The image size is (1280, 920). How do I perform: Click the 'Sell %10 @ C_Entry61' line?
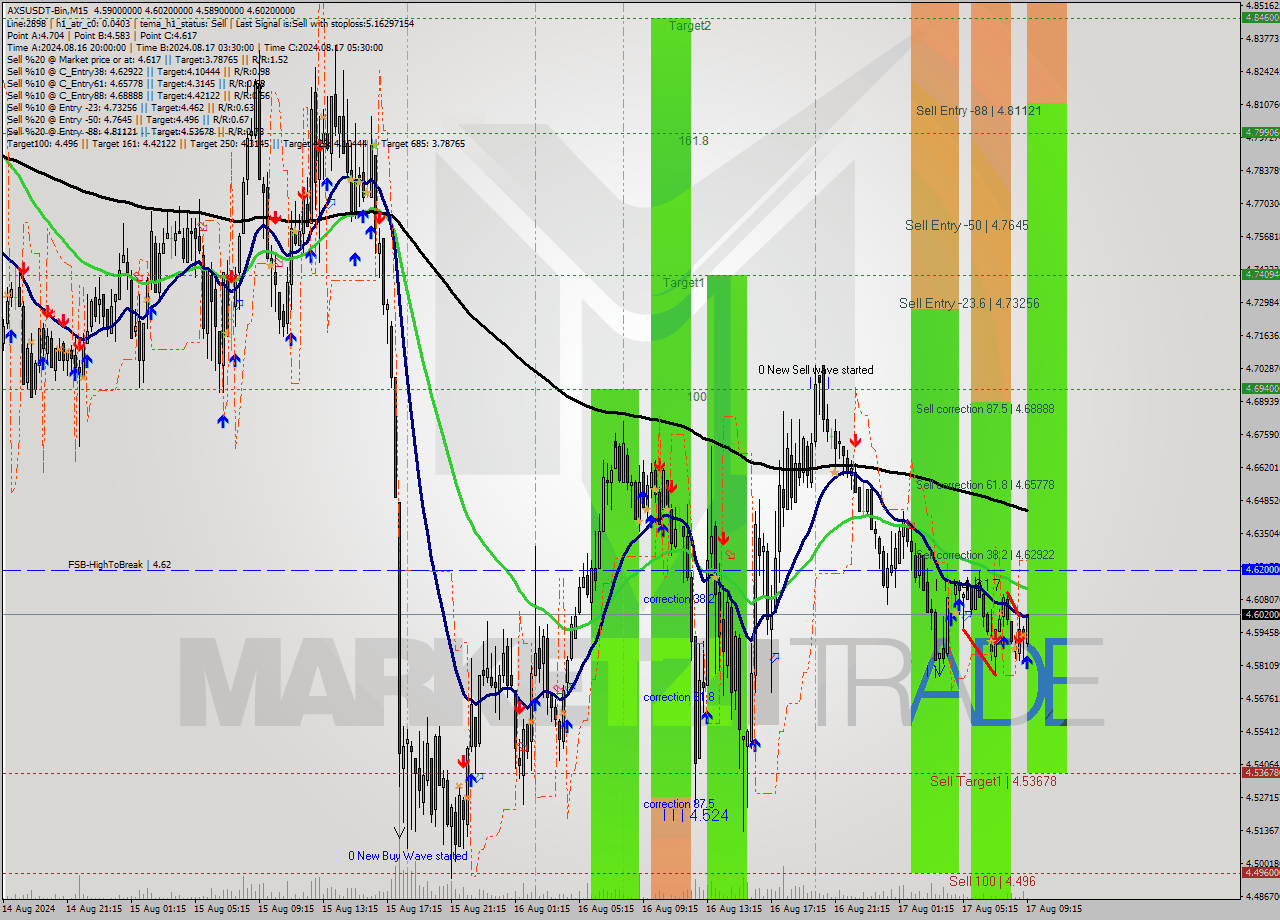point(137,83)
